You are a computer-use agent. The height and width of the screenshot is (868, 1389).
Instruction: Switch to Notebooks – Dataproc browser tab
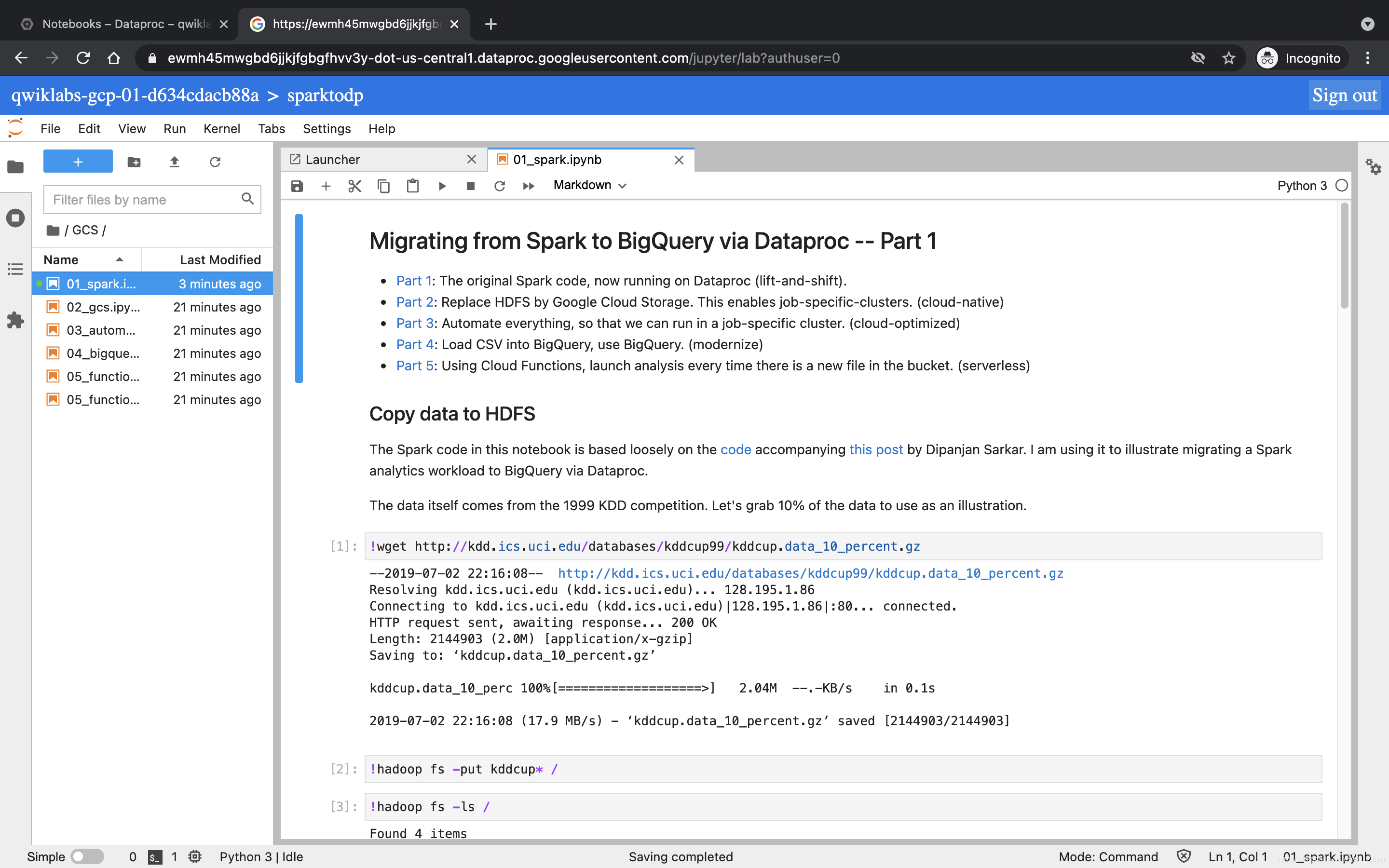tap(123, 24)
